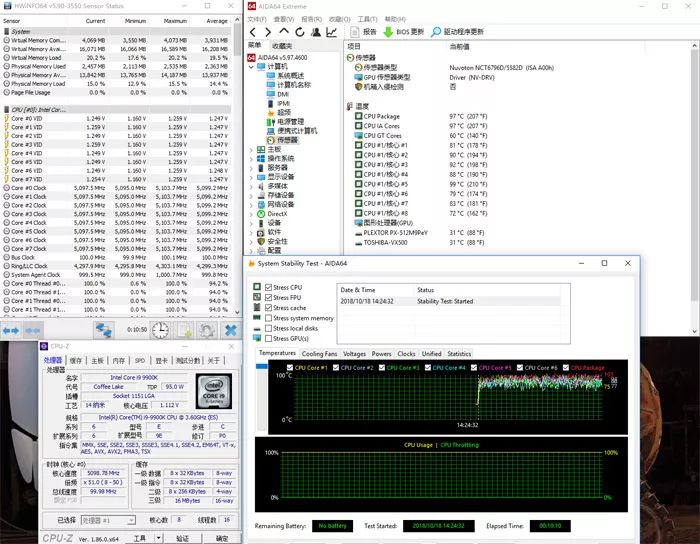The height and width of the screenshot is (544, 700).
Task: Click 驱动程序更新 driver update button
Action: coord(457,32)
